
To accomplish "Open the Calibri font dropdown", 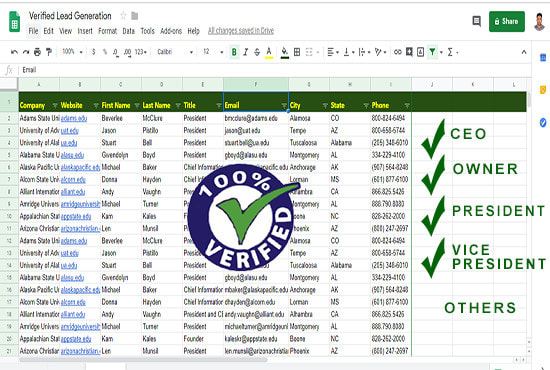I will point(175,52).
